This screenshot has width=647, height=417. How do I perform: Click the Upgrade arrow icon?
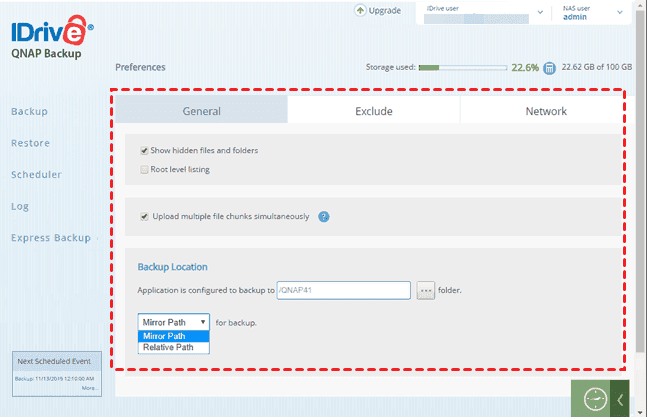click(360, 10)
